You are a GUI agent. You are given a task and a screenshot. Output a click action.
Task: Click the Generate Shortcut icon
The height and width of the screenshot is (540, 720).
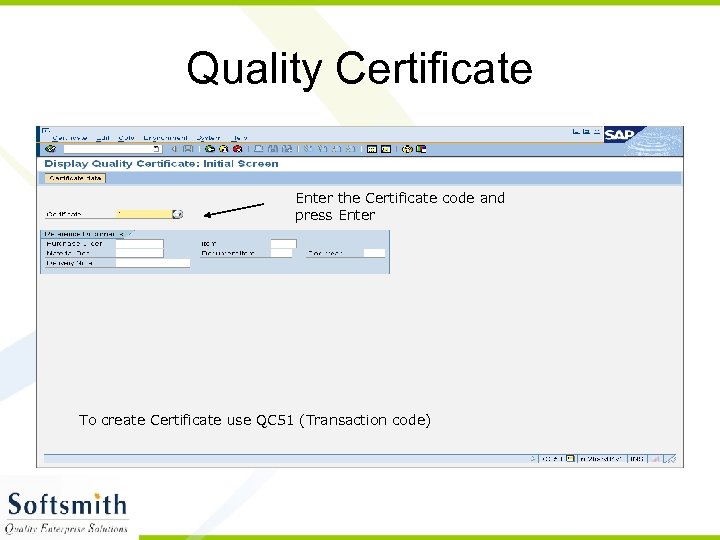pyautogui.click(x=386, y=149)
